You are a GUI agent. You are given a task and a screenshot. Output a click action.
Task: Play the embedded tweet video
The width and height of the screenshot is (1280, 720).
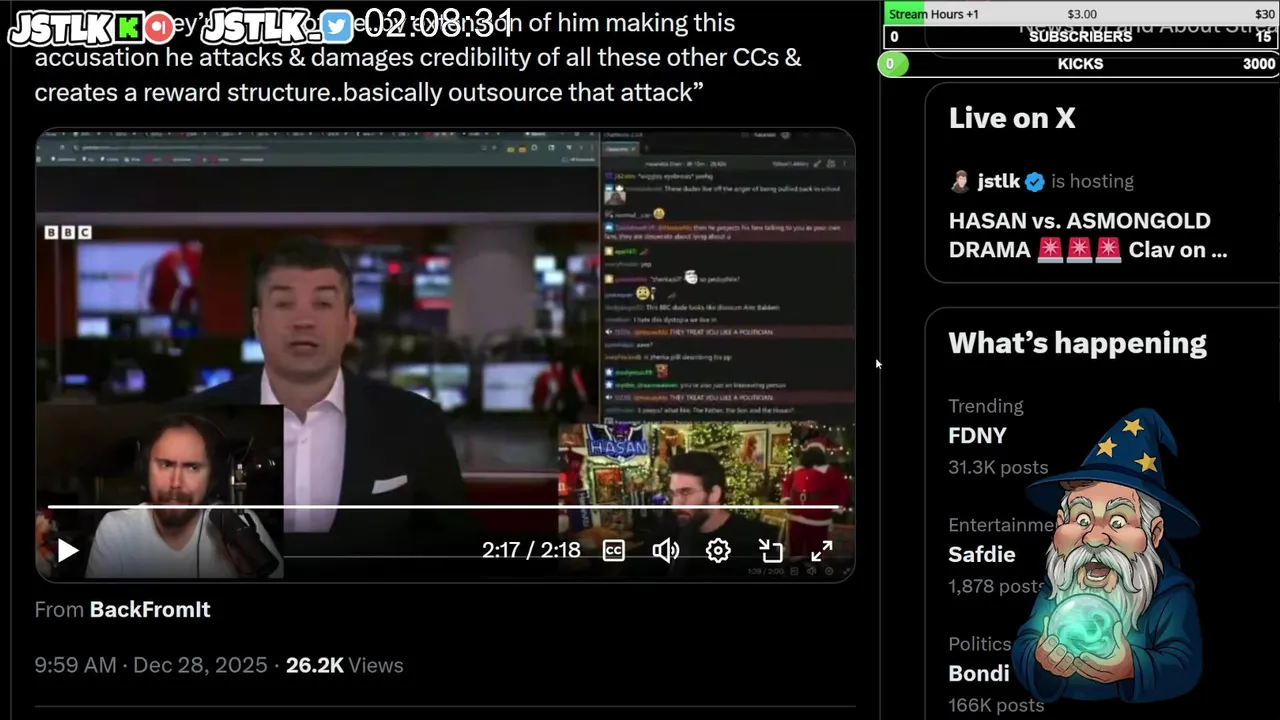click(67, 551)
